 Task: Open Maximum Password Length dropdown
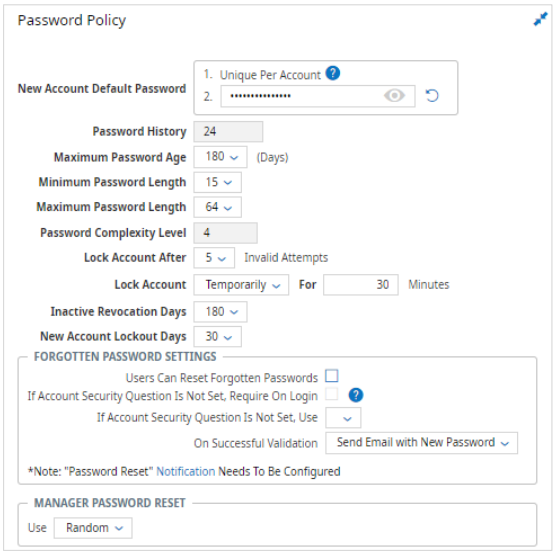coord(218,207)
